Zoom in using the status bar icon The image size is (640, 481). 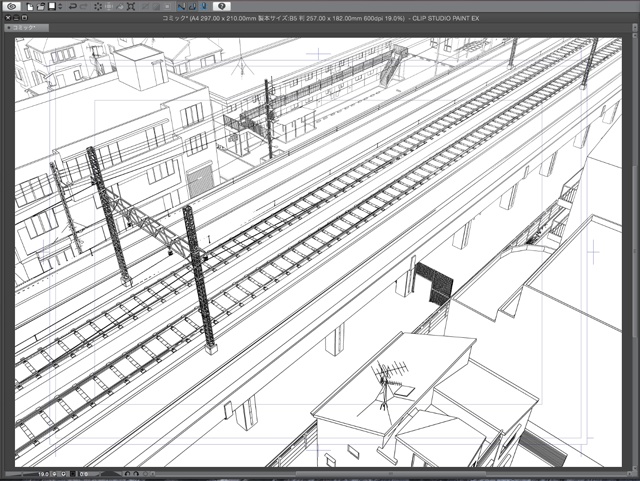coord(64,474)
